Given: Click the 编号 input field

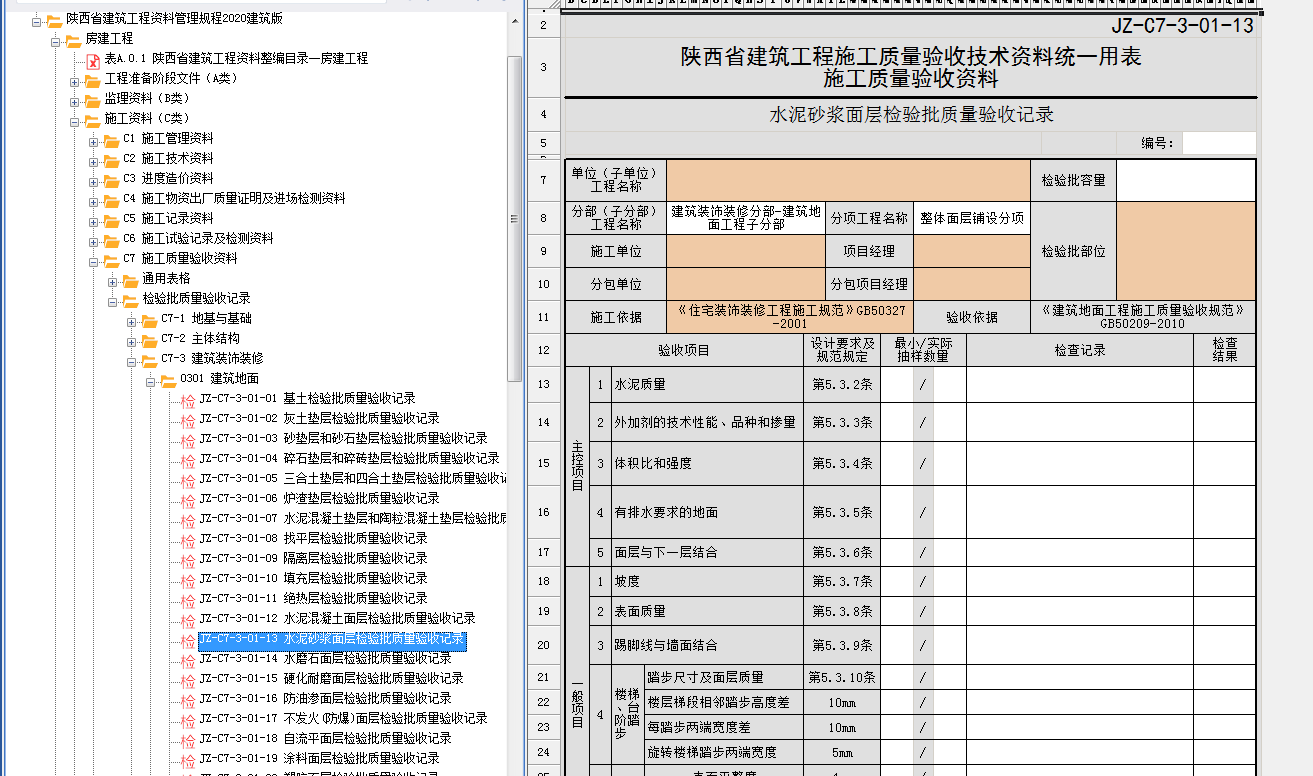Looking at the screenshot, I should click(1218, 143).
